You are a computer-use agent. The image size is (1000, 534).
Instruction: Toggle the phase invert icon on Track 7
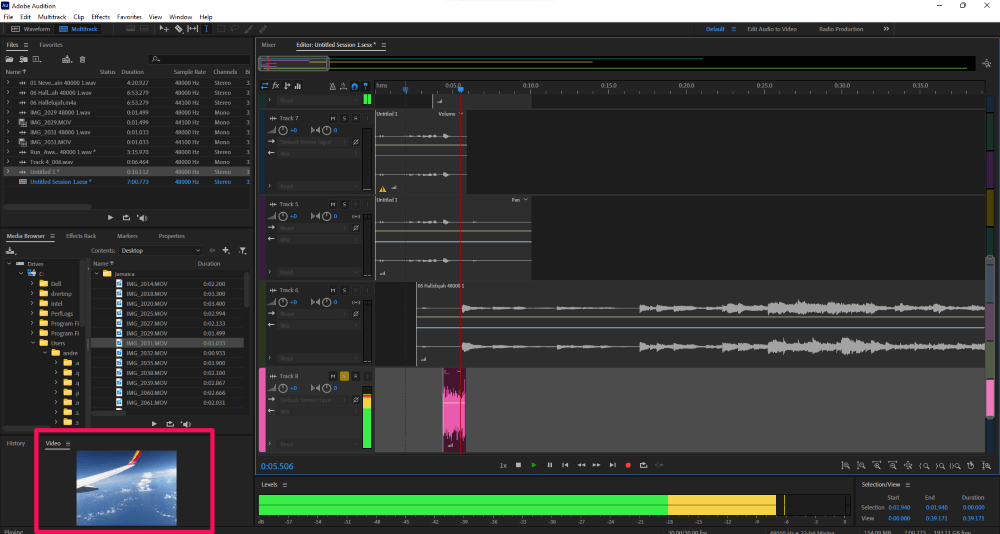356,142
